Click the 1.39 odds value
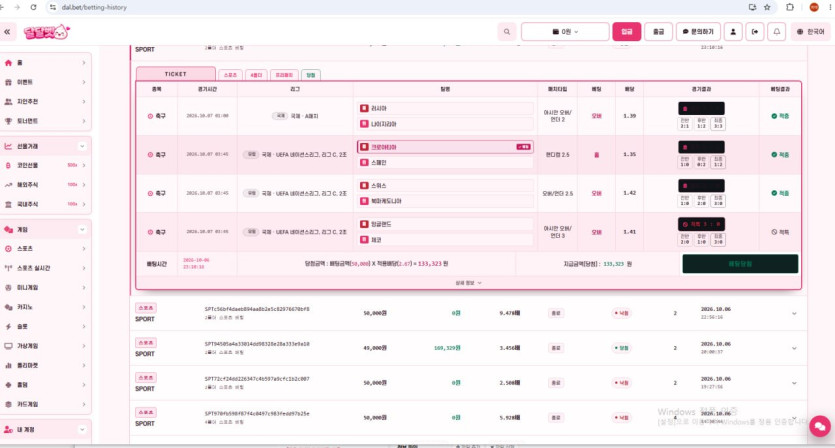The height and width of the screenshot is (448, 835). click(x=629, y=116)
